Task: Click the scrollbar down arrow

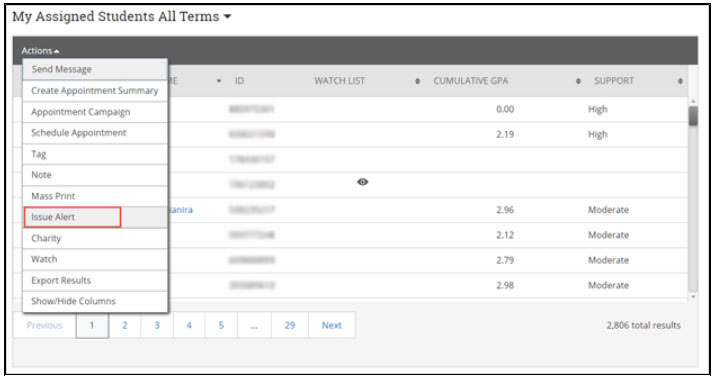Action: point(693,297)
